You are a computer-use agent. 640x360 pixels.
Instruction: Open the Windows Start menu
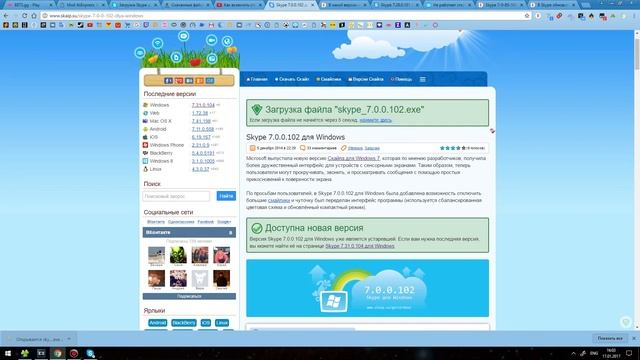pos(8,353)
